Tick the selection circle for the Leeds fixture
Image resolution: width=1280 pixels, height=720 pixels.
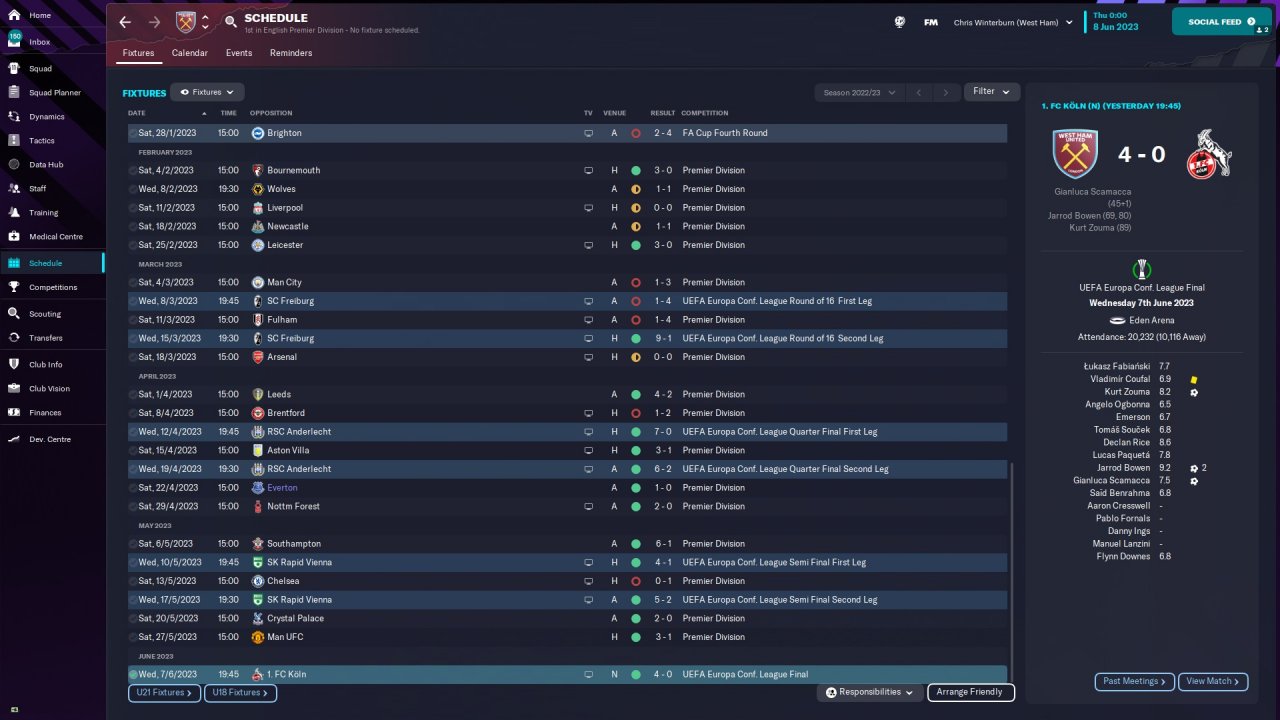point(133,395)
